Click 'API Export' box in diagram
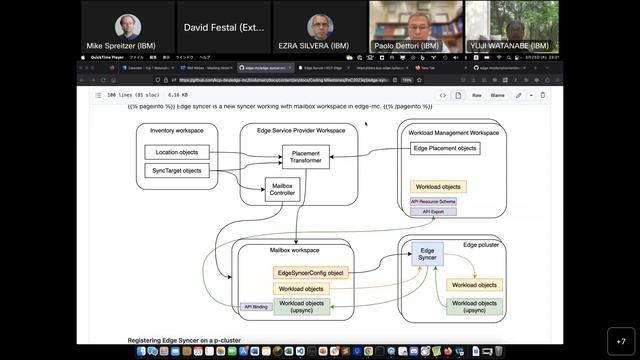This screenshot has height=360, width=640. [433, 212]
